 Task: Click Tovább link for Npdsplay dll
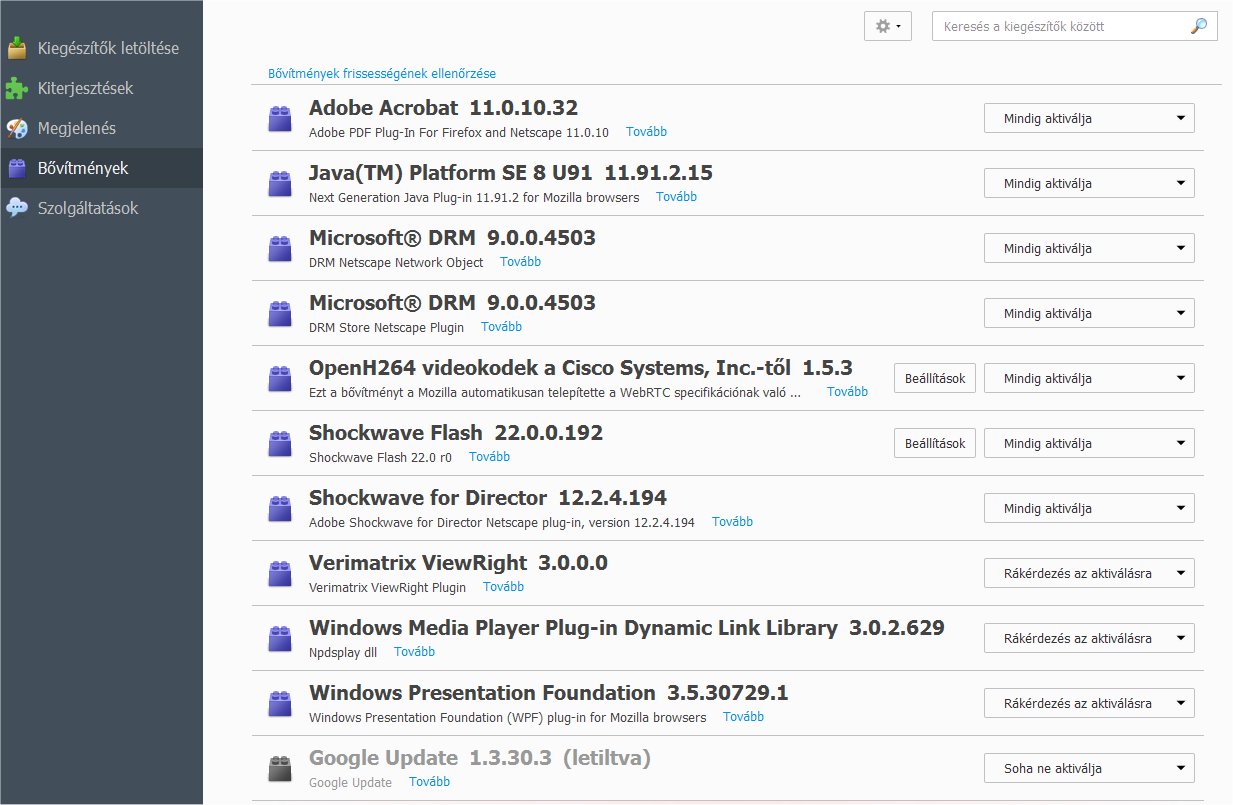point(414,652)
